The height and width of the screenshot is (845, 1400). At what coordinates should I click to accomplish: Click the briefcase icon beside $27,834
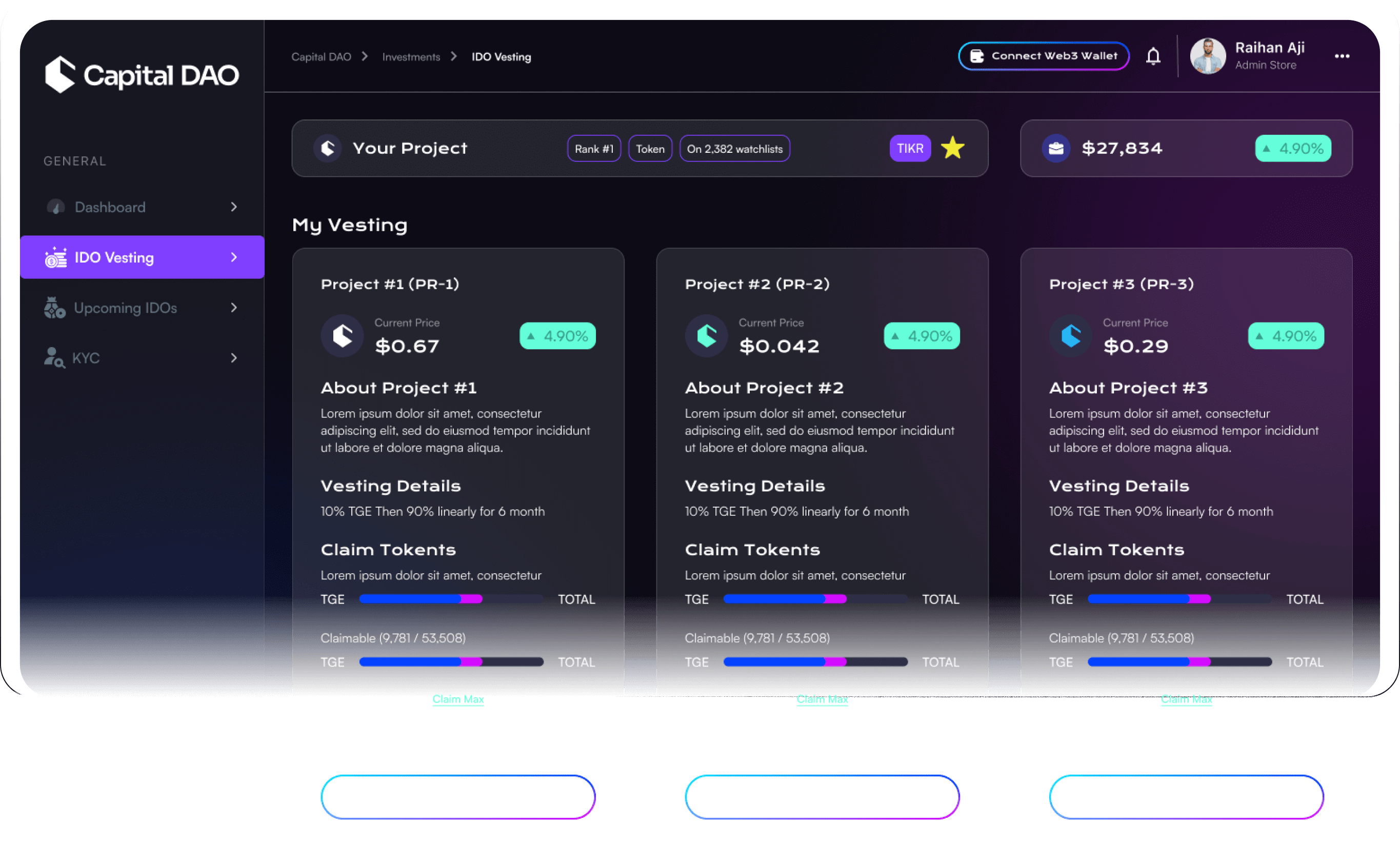1056,148
